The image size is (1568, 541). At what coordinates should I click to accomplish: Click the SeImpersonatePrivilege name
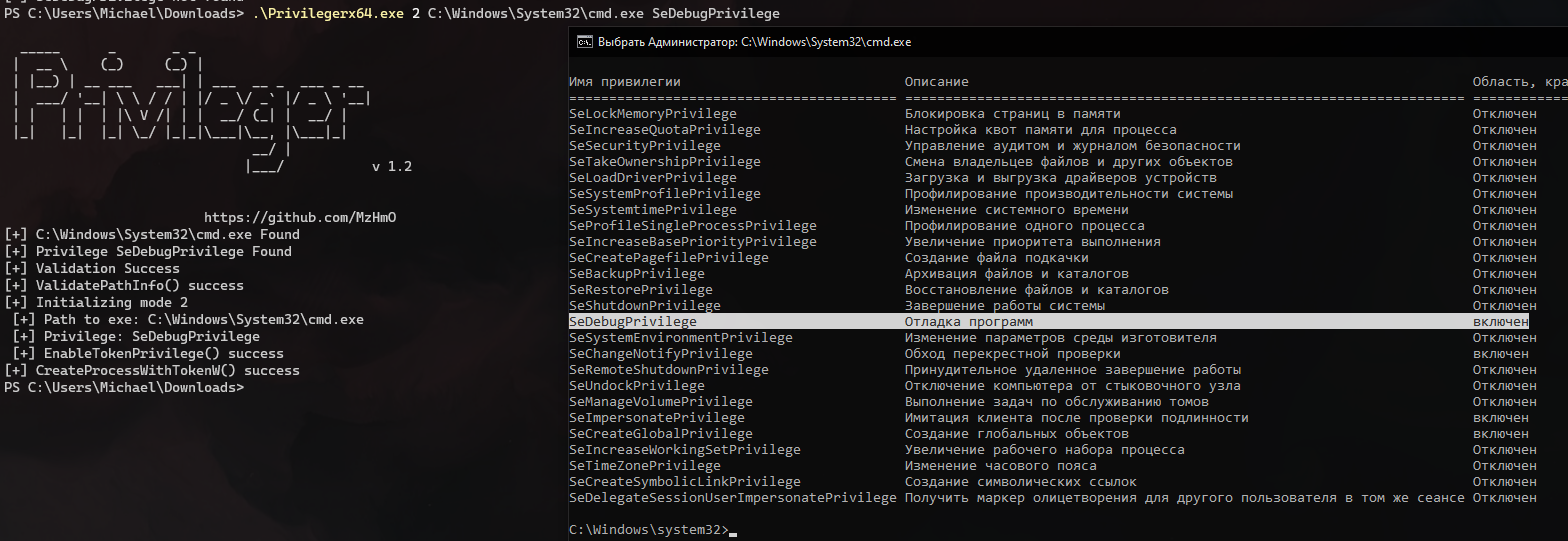(x=657, y=418)
